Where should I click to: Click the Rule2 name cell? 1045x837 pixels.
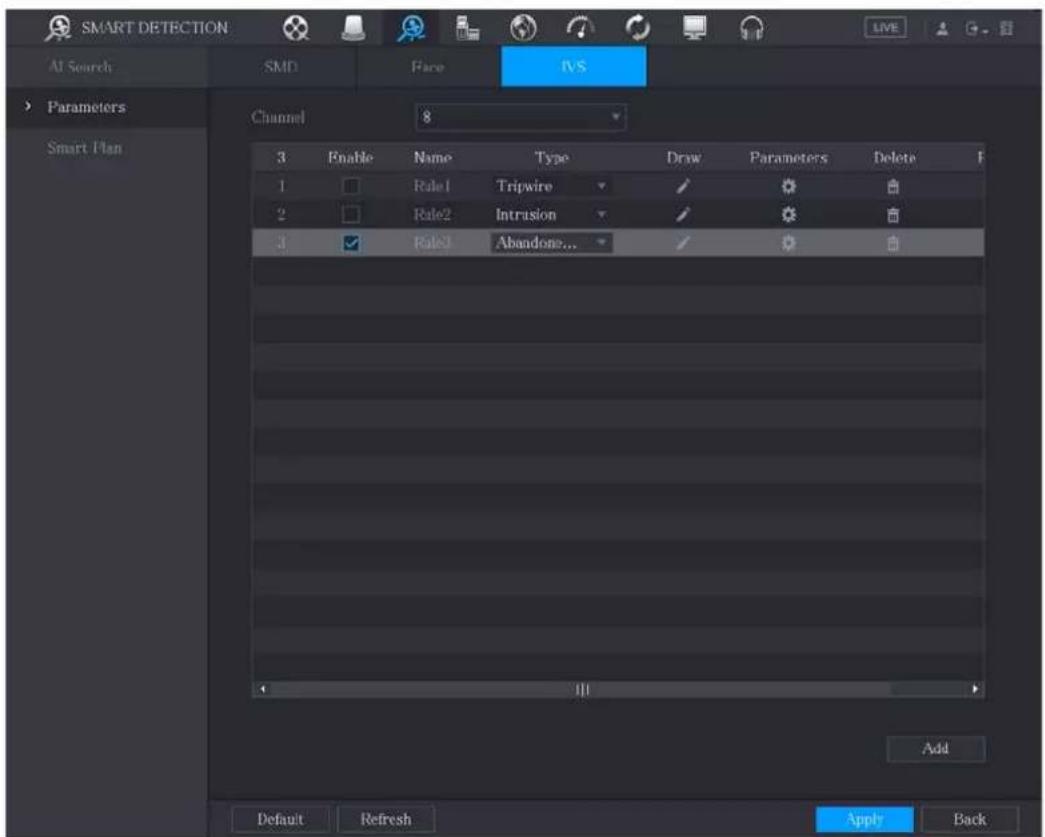[x=432, y=215]
